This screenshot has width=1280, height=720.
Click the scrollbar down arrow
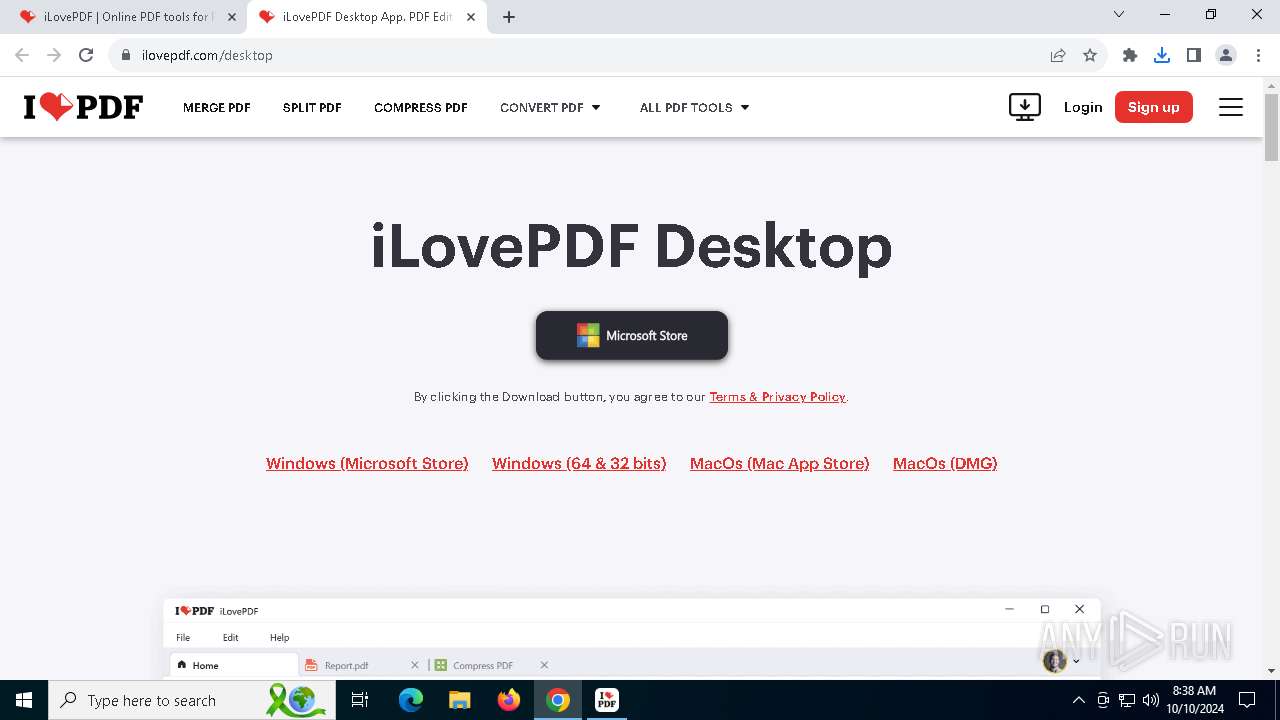[1271, 671]
